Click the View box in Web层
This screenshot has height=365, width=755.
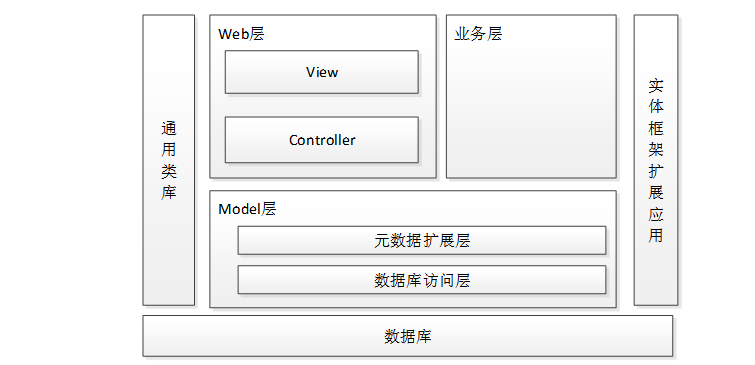click(x=322, y=72)
